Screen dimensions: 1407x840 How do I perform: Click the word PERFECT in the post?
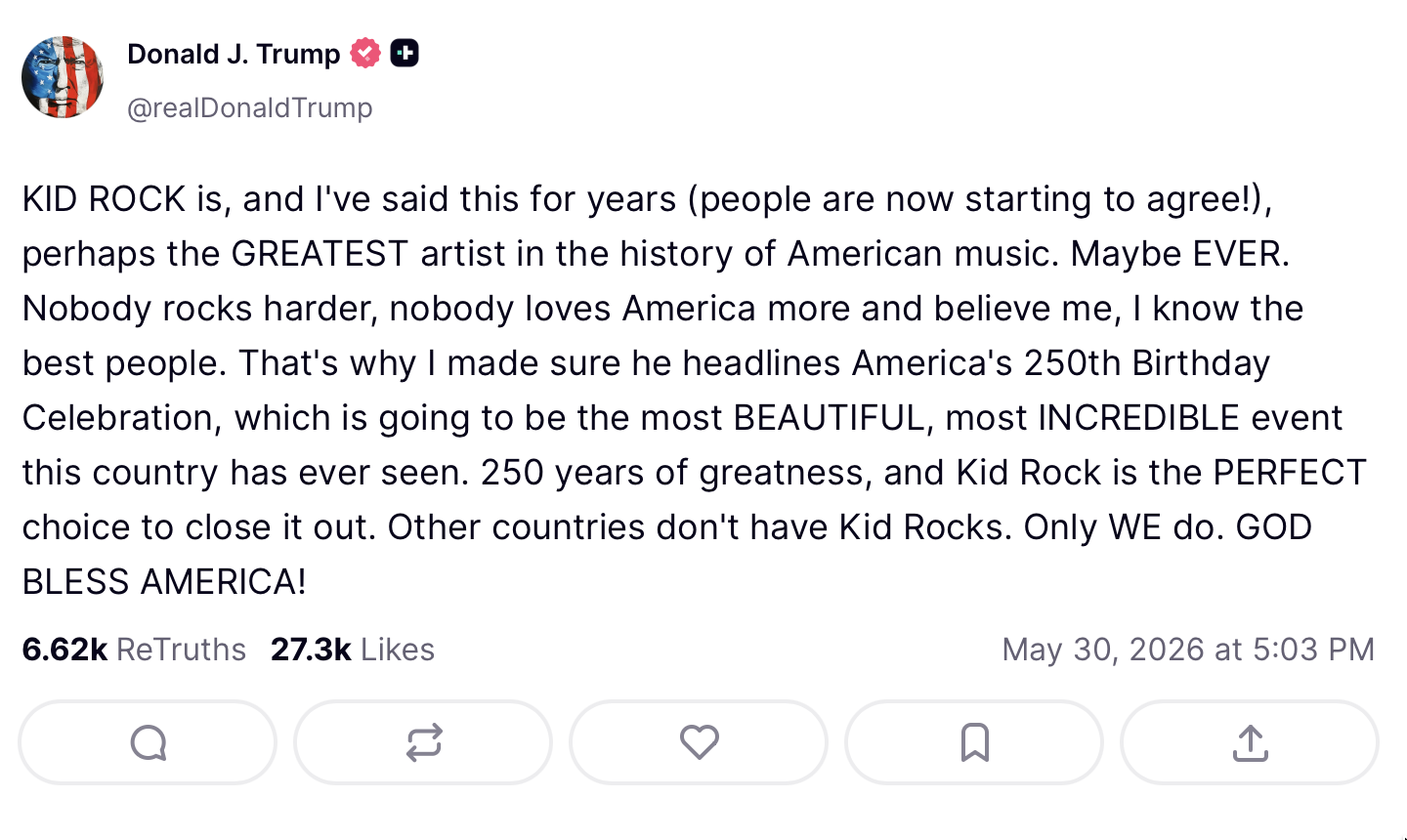[1290, 473]
